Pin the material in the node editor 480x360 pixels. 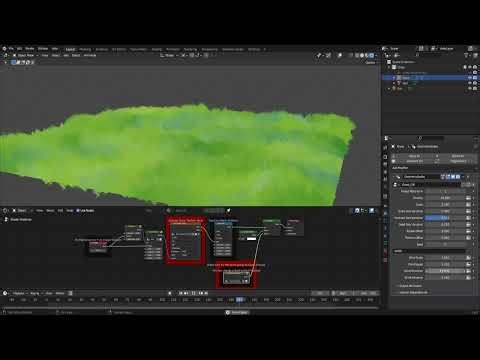pyautogui.click(x=229, y=210)
